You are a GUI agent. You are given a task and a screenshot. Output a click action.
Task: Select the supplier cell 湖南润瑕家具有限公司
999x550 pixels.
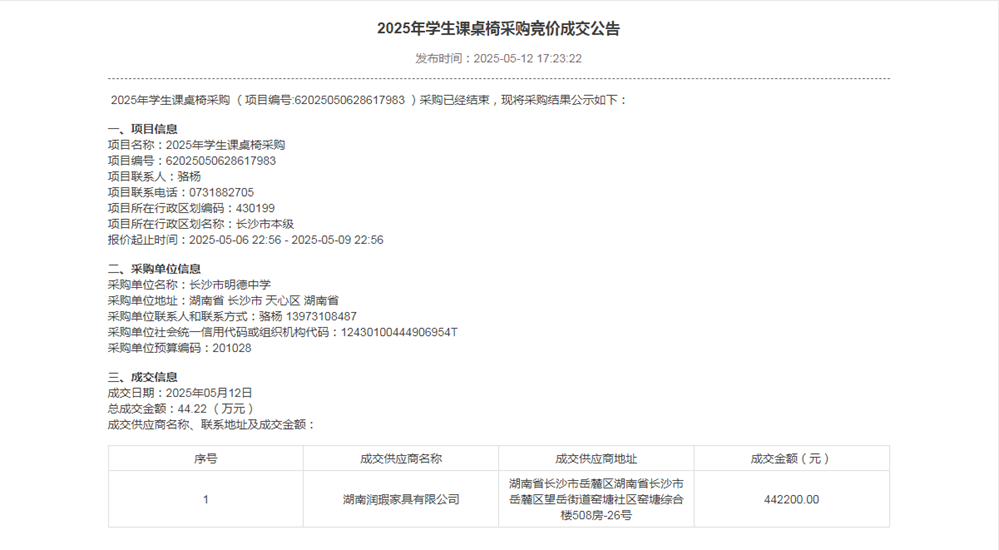pyautogui.click(x=401, y=500)
